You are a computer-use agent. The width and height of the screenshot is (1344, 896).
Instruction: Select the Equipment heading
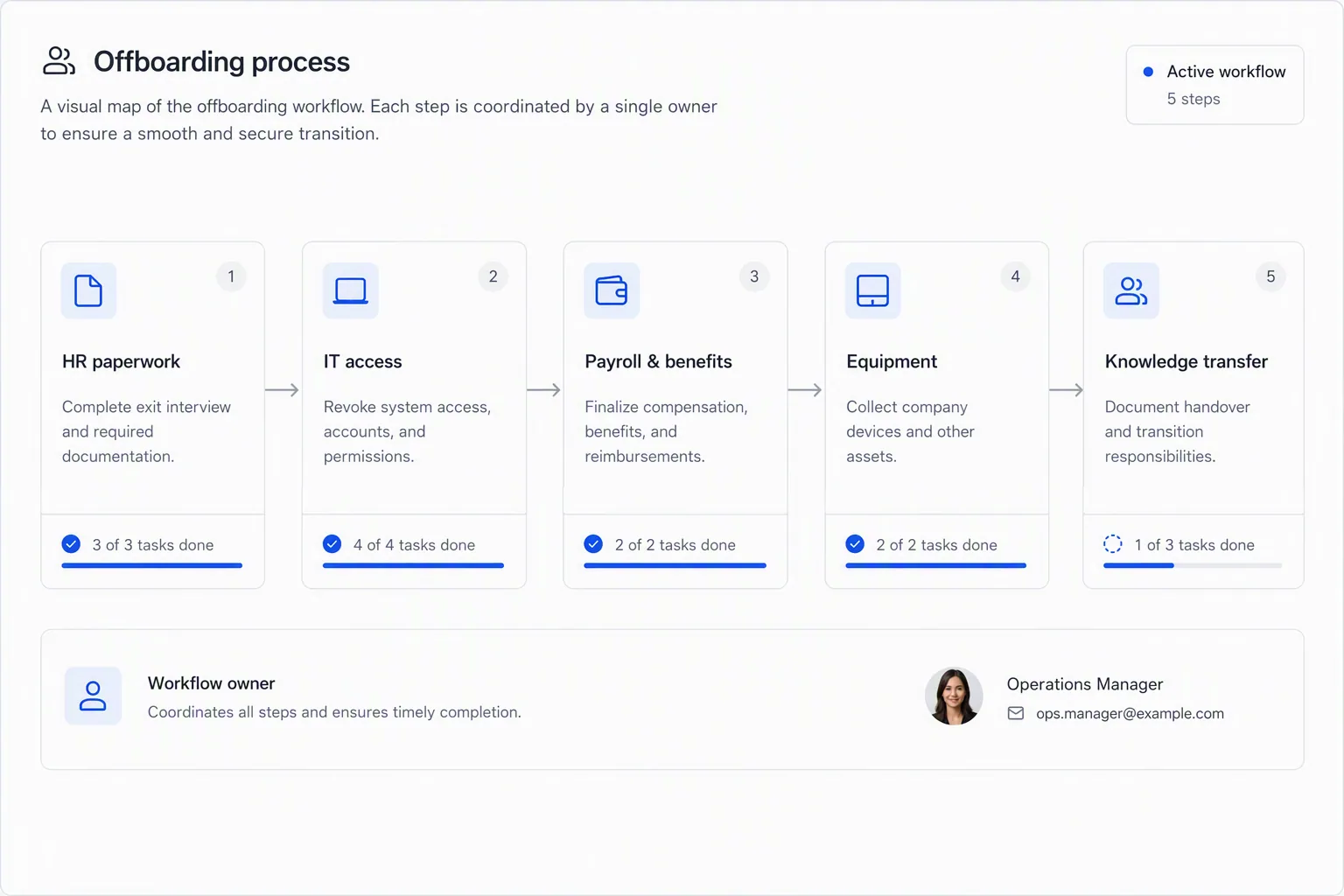pyautogui.click(x=892, y=361)
